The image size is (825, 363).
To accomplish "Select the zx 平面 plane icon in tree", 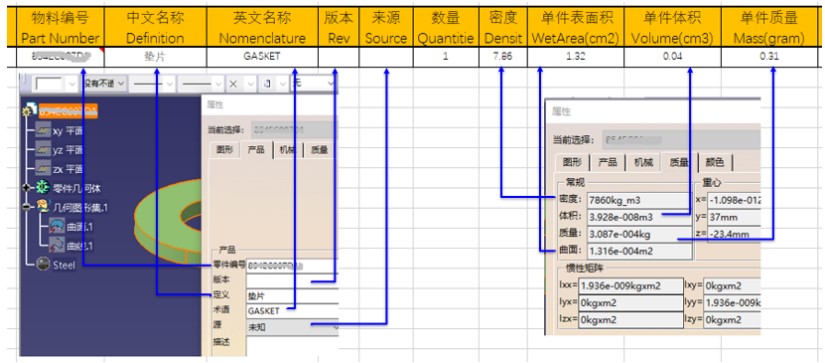I will pos(43,169).
